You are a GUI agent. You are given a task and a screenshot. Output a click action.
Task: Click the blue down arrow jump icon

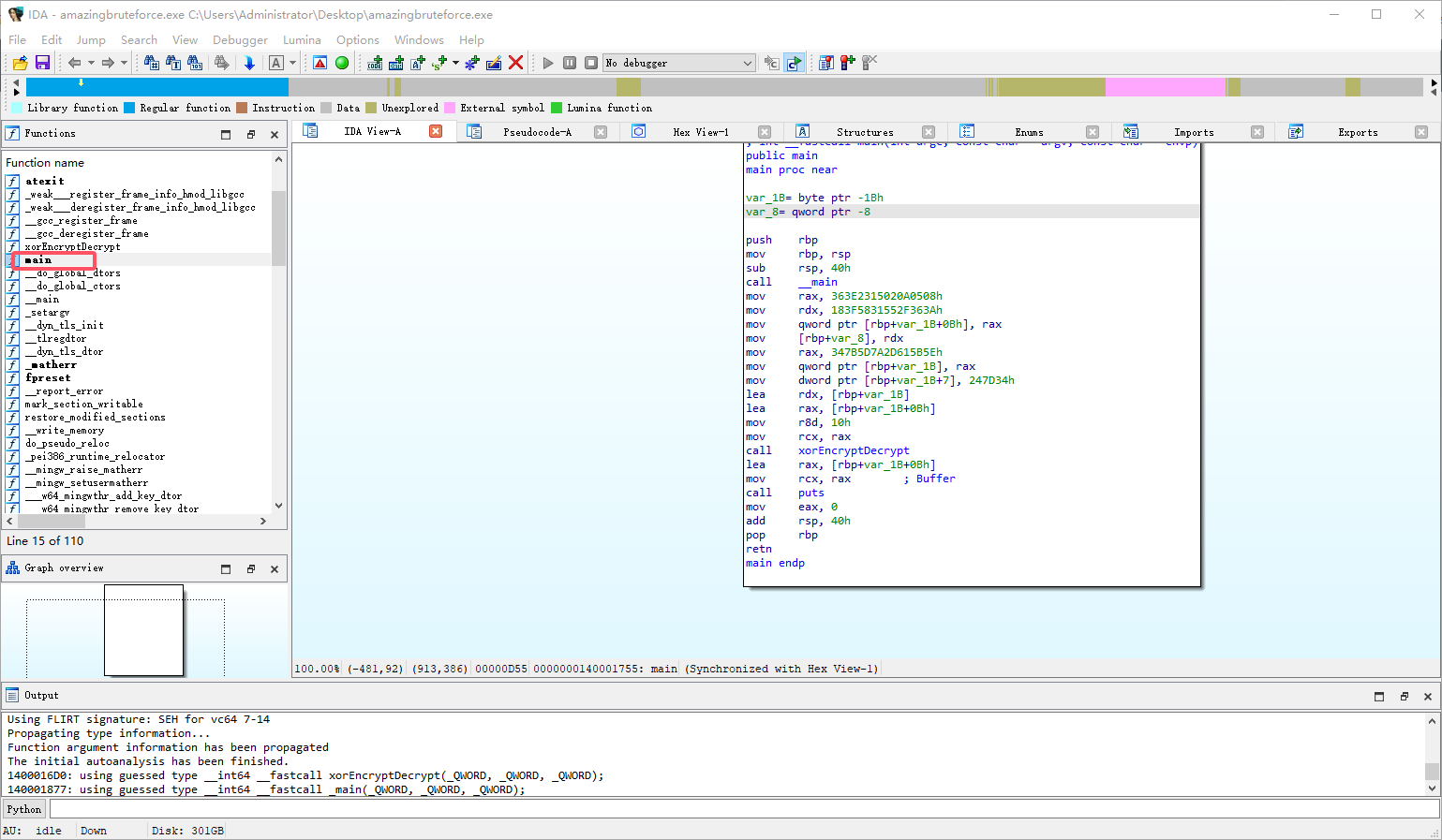coord(249,63)
